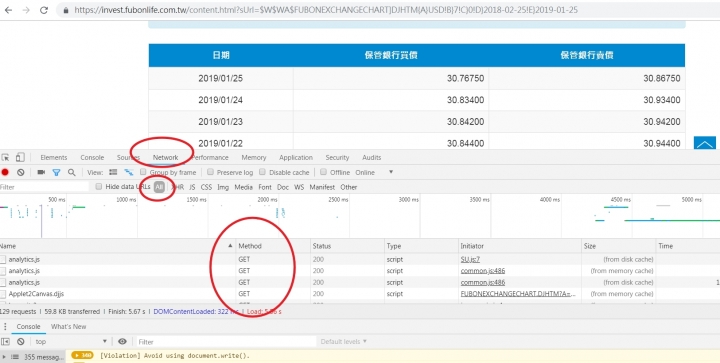Select the All request type filter
720x363 pixels.
click(159, 187)
